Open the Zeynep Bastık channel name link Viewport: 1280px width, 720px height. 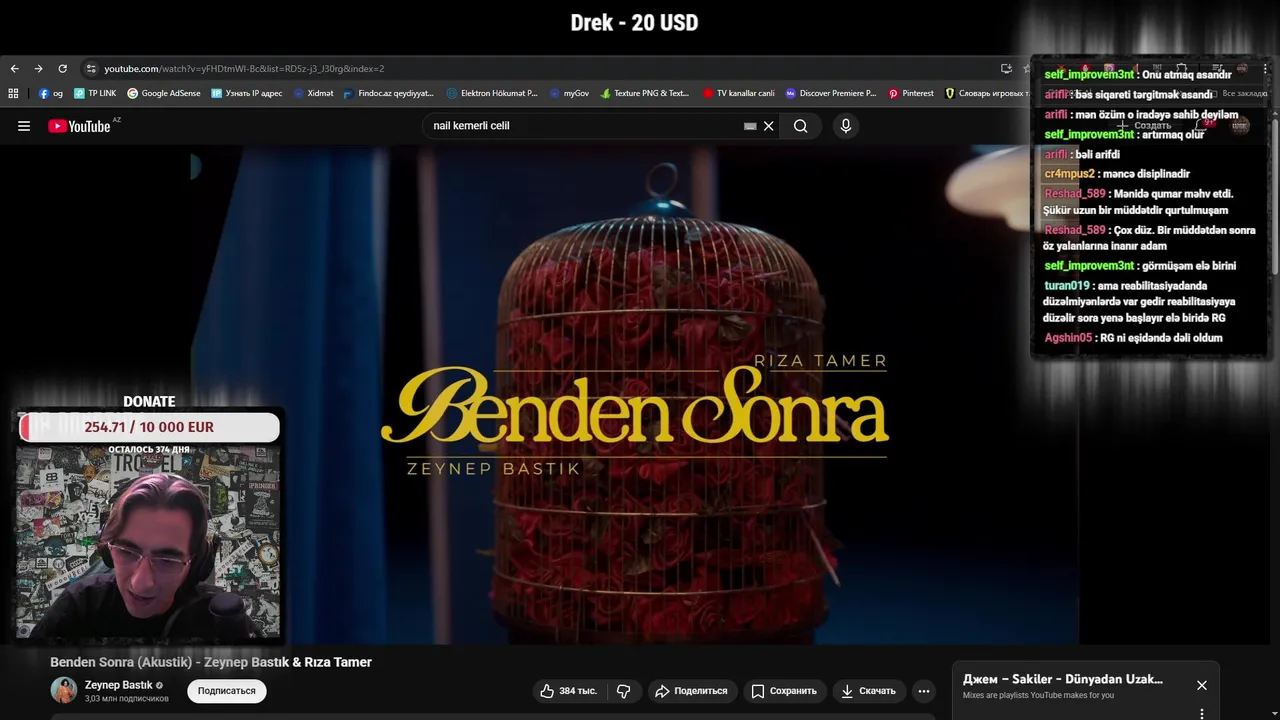click(x=118, y=685)
